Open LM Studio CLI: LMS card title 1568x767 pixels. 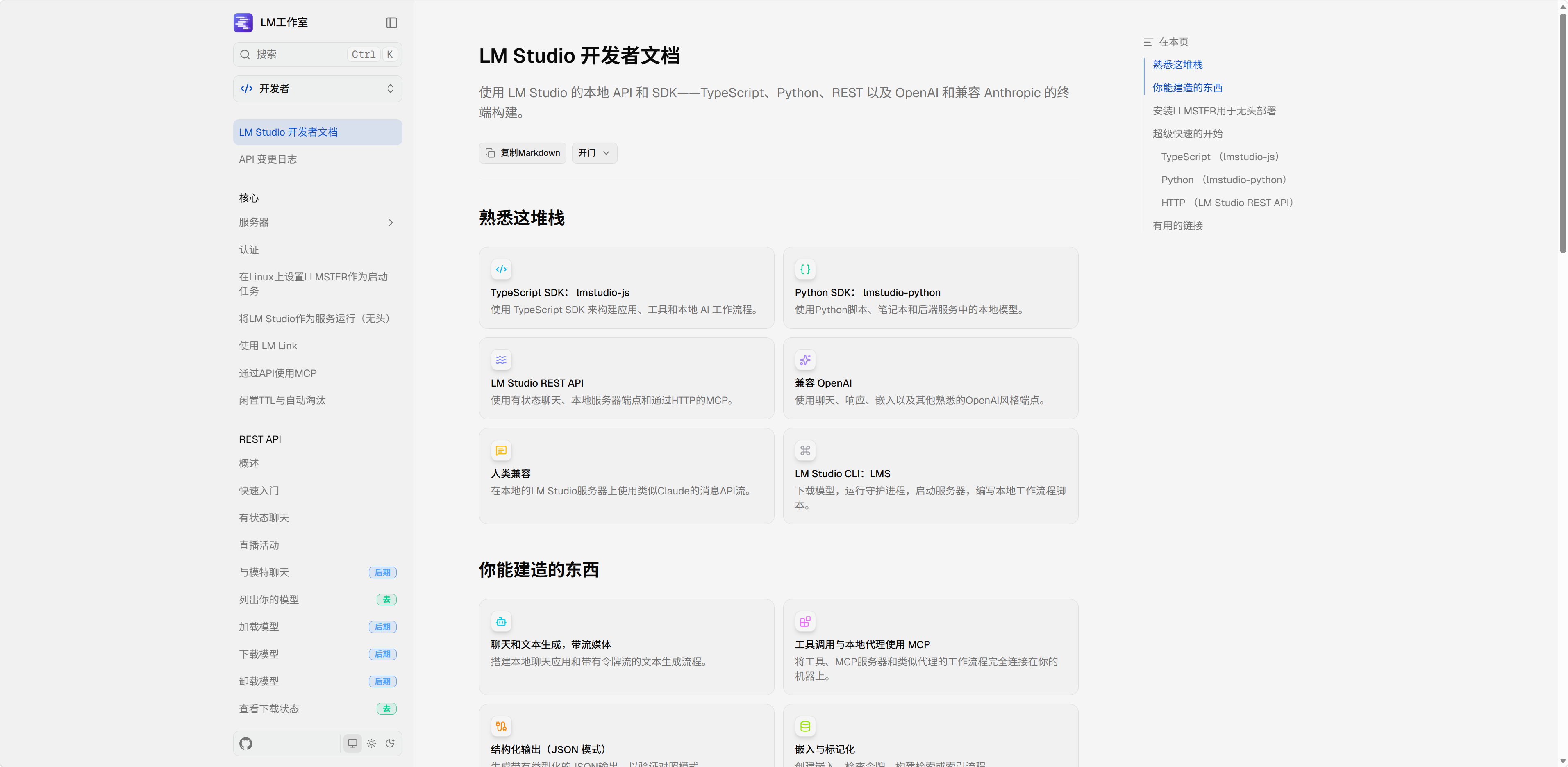click(x=843, y=473)
